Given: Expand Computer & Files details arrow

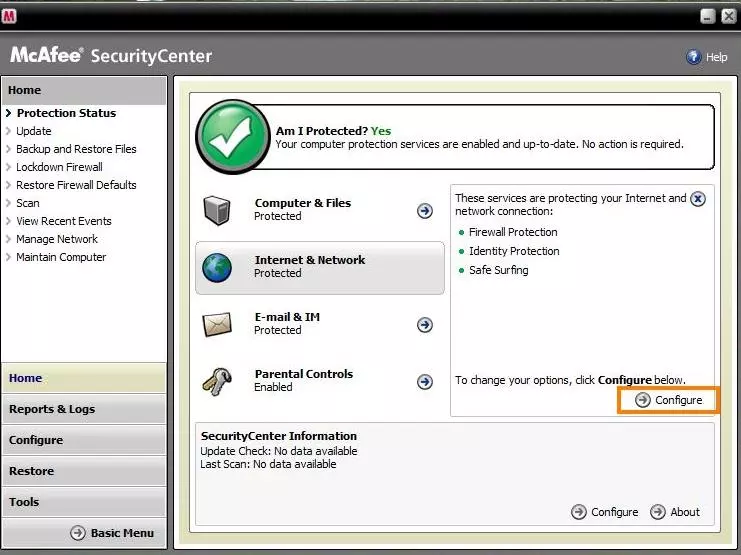Looking at the screenshot, I should [x=425, y=210].
